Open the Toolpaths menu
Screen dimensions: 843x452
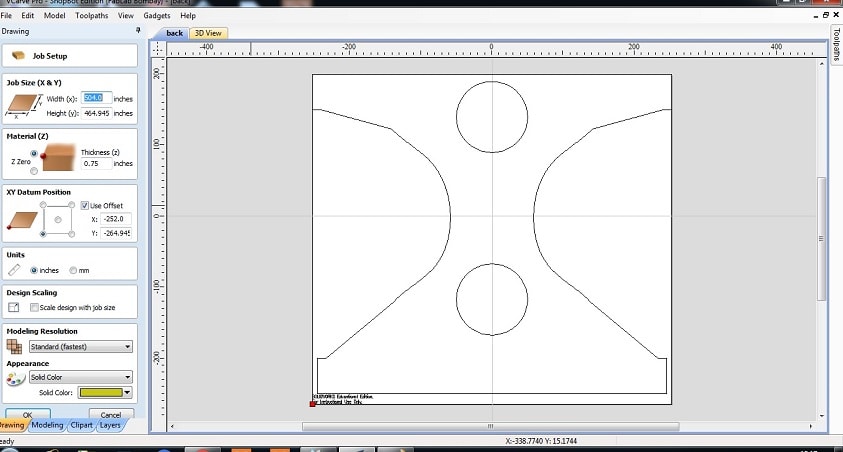pos(92,16)
